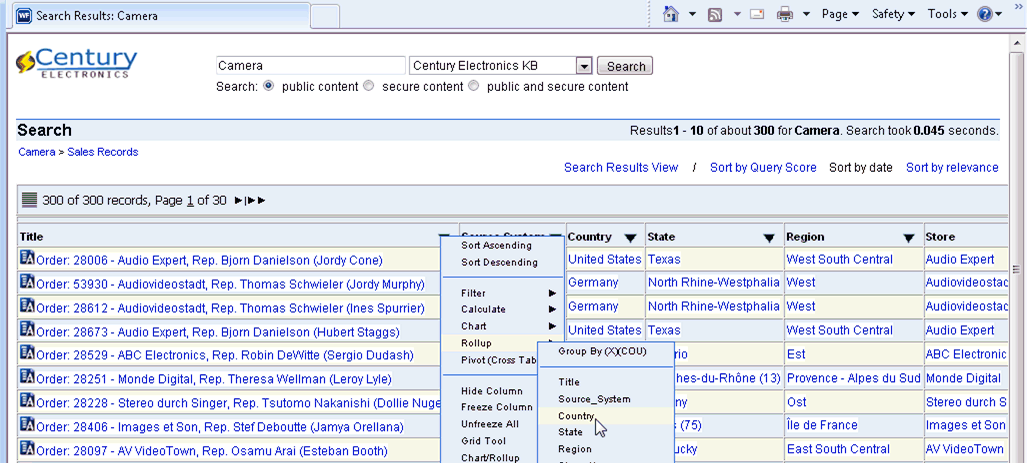
Task: Open the Region column dropdown arrow
Action: tap(908, 238)
